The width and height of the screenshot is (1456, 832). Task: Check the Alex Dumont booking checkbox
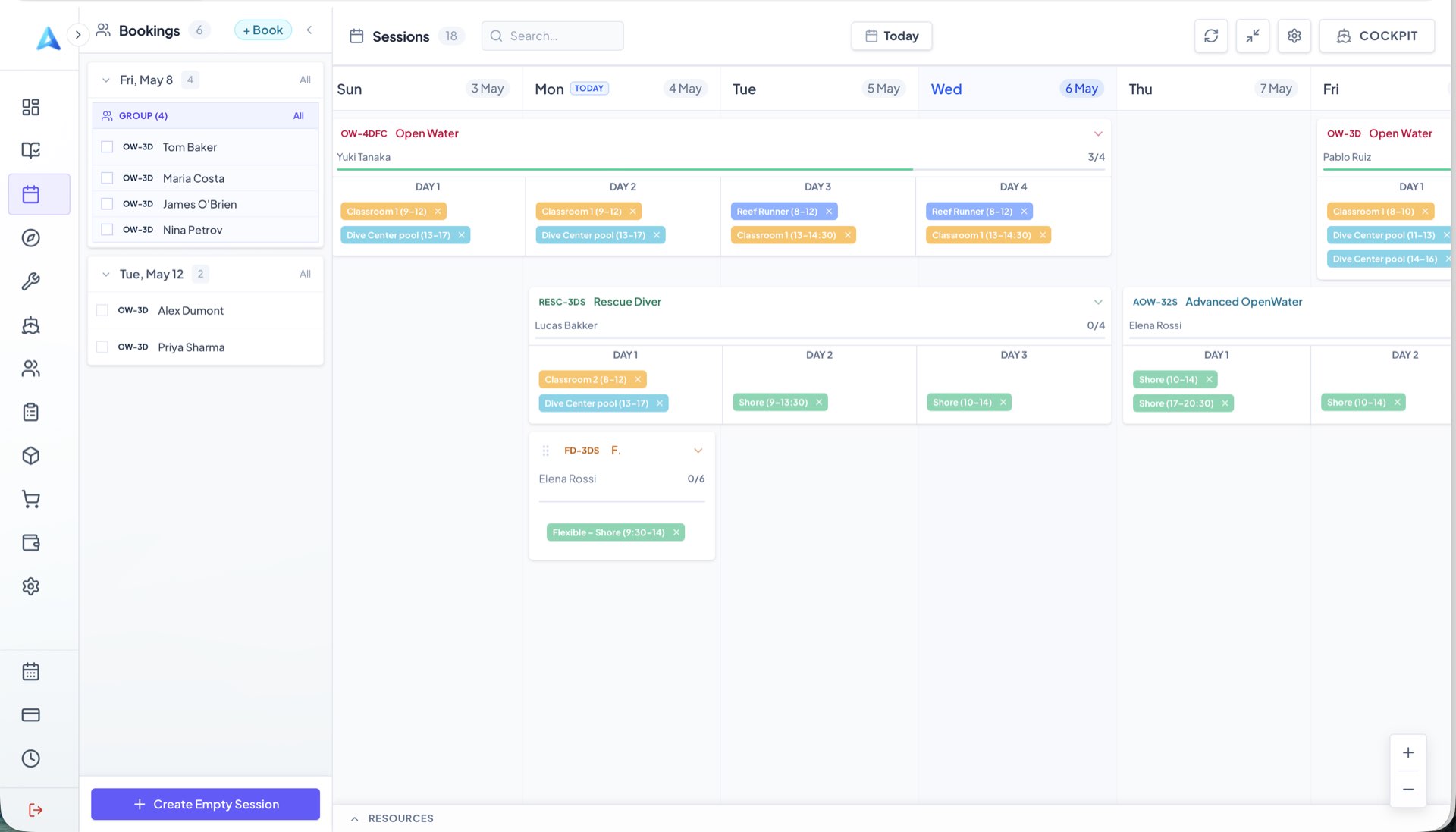click(102, 310)
